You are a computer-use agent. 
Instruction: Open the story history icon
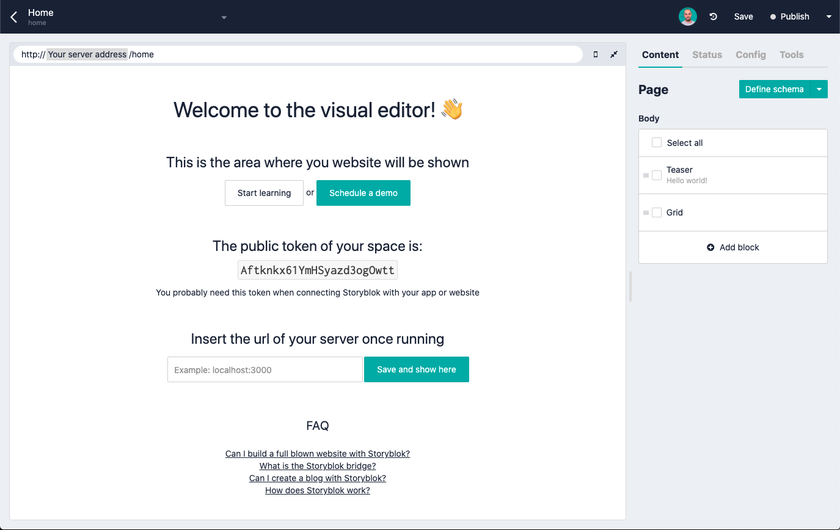pyautogui.click(x=713, y=17)
